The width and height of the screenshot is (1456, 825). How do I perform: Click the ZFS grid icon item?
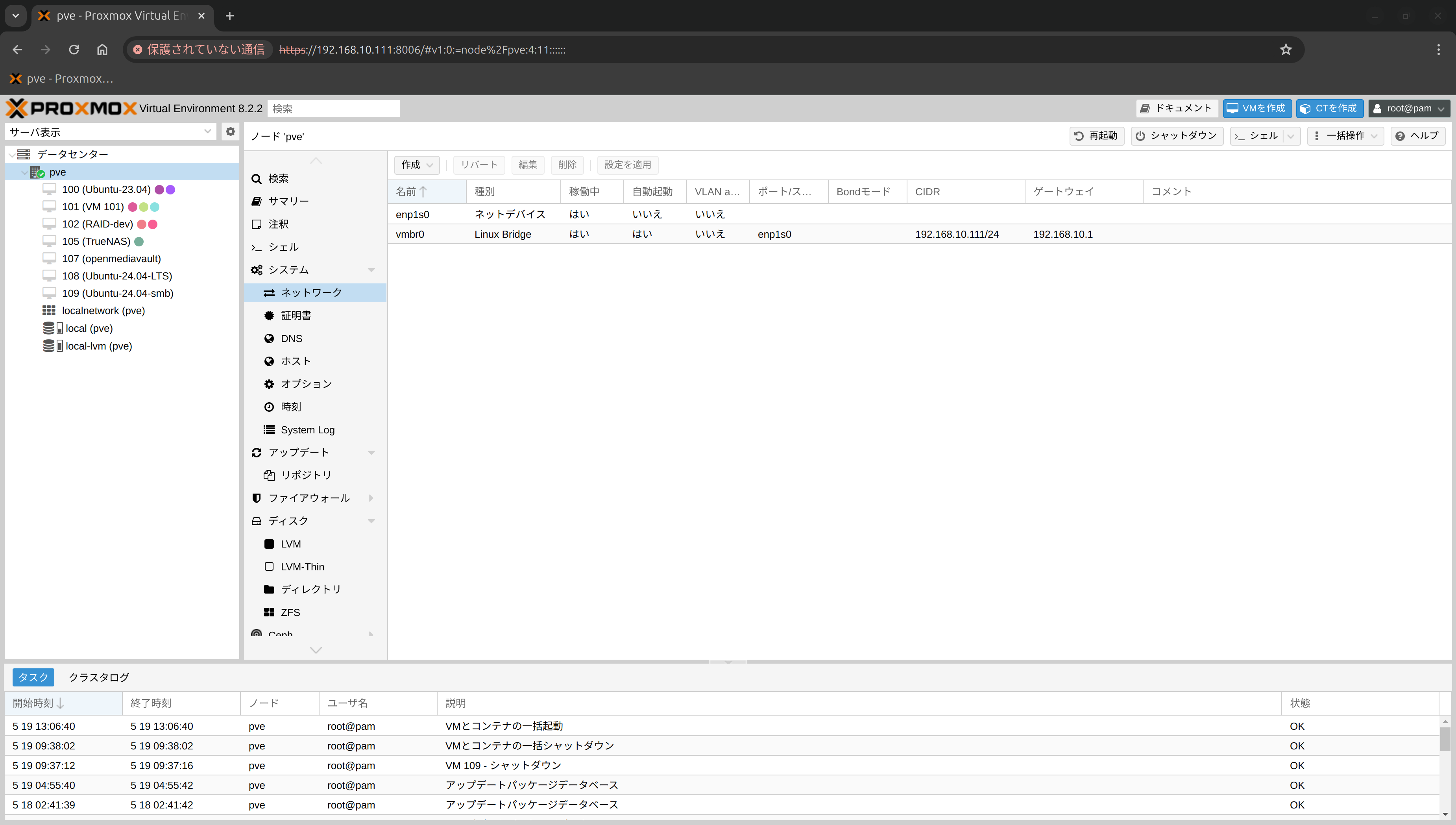(x=269, y=612)
